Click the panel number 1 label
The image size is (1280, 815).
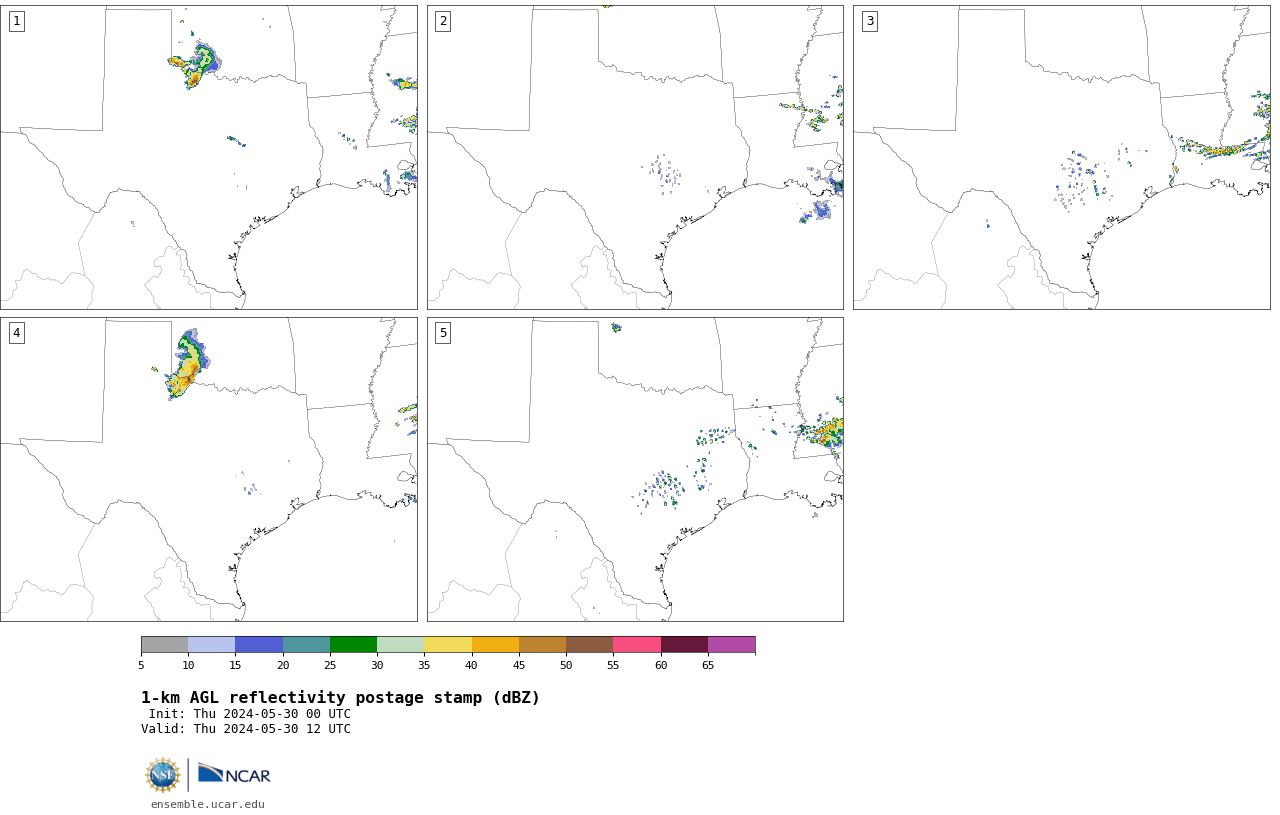[x=16, y=21]
